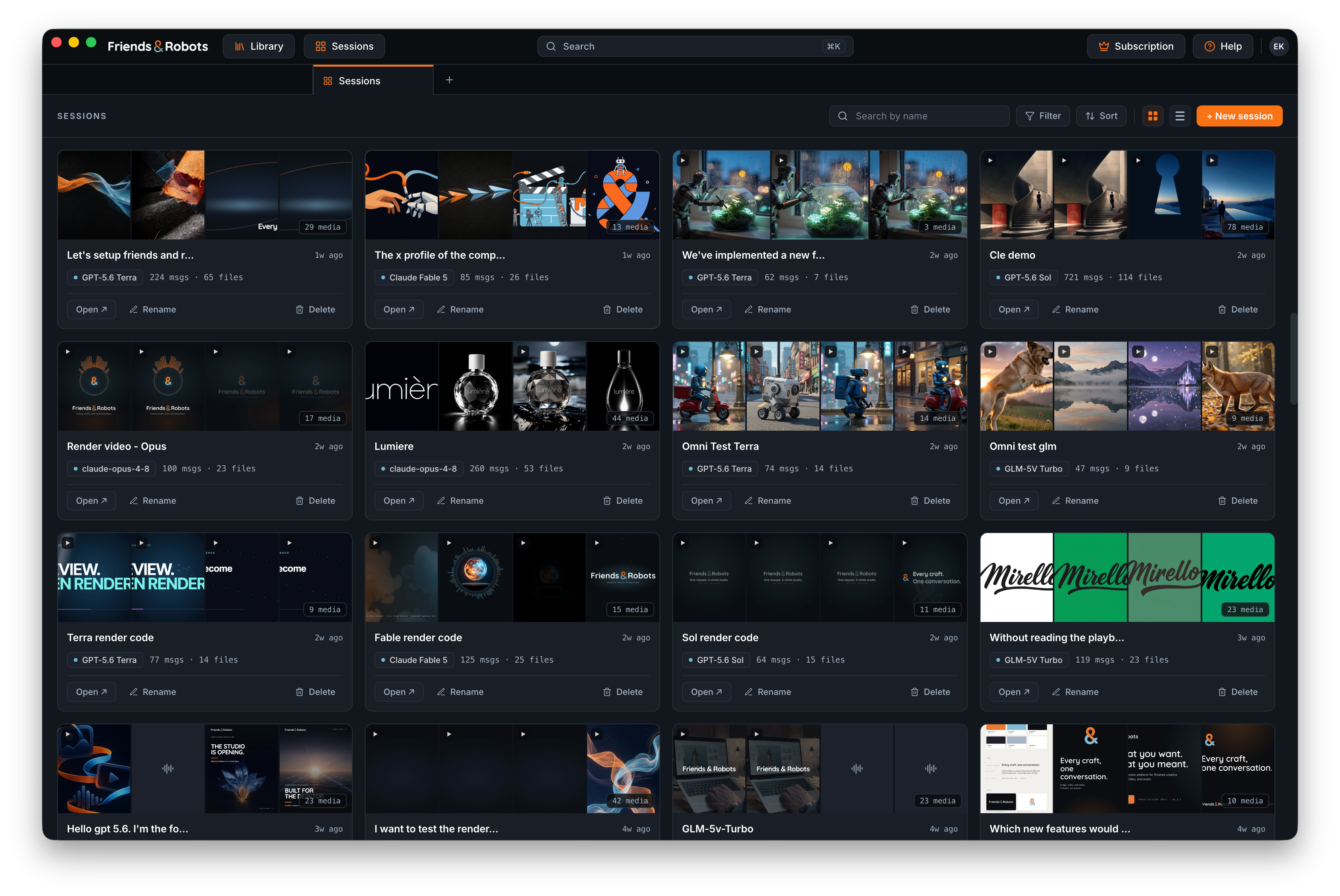
Task: Delete the Terra render code session
Action: (x=315, y=692)
